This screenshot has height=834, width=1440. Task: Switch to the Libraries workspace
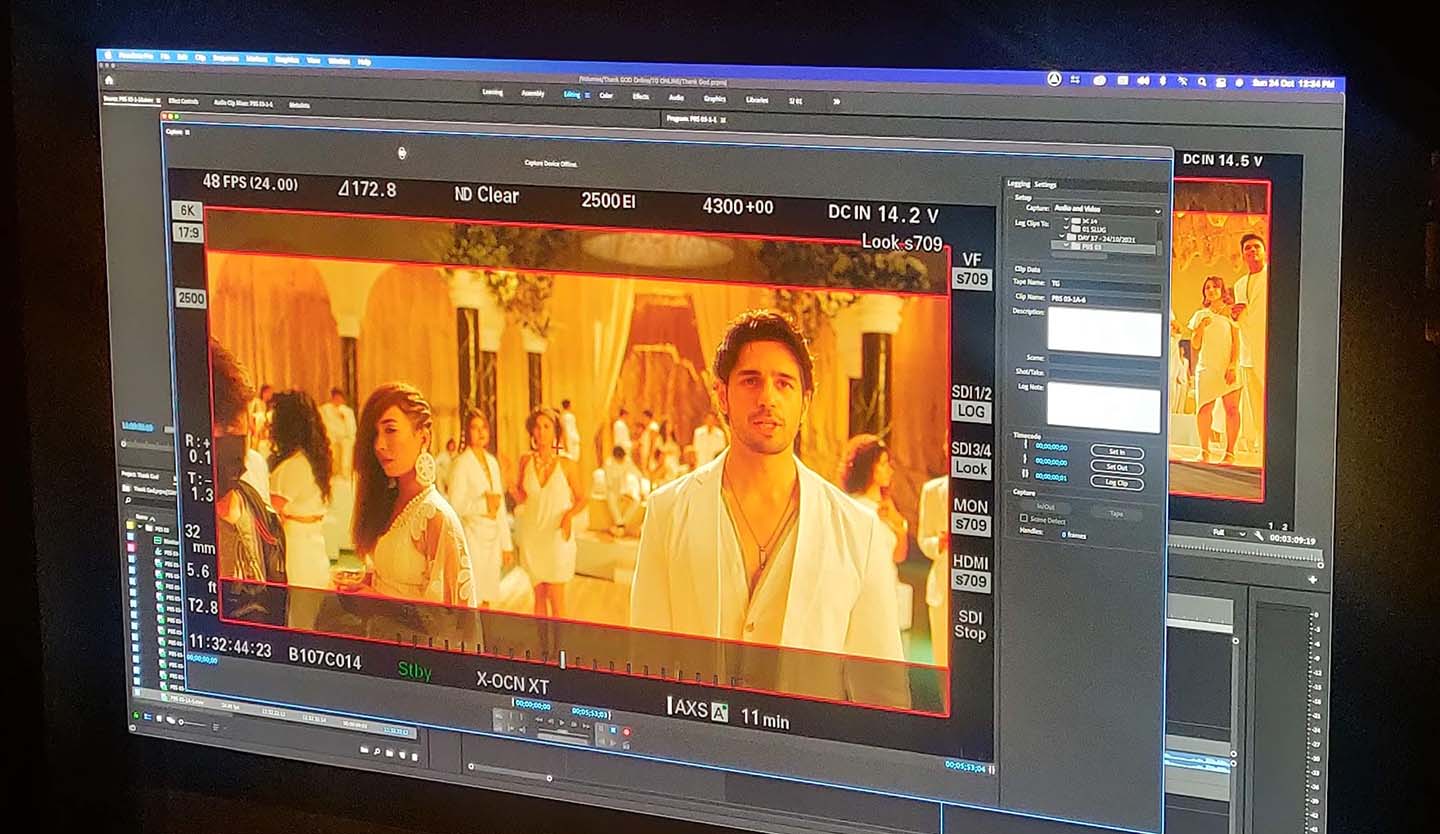(757, 100)
